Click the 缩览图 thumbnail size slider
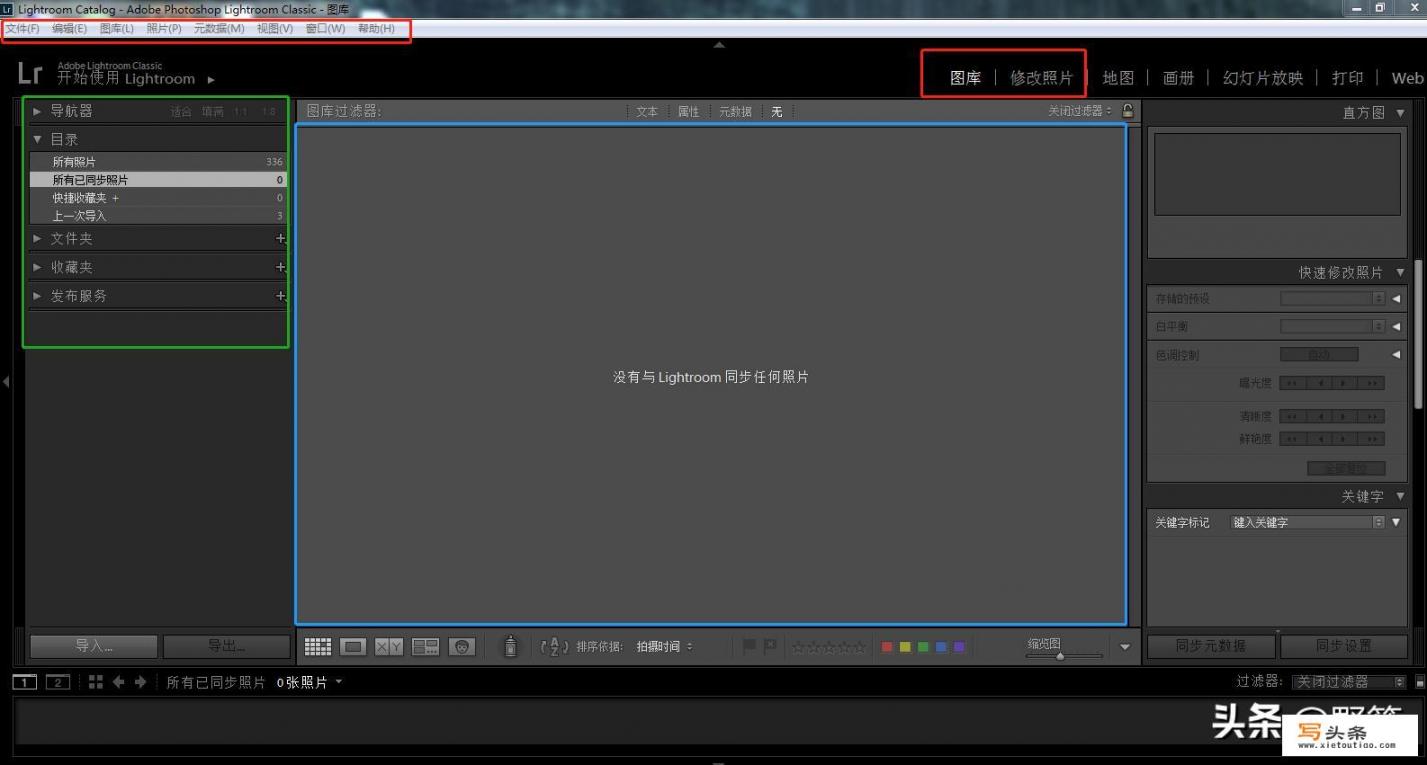 [1064, 656]
